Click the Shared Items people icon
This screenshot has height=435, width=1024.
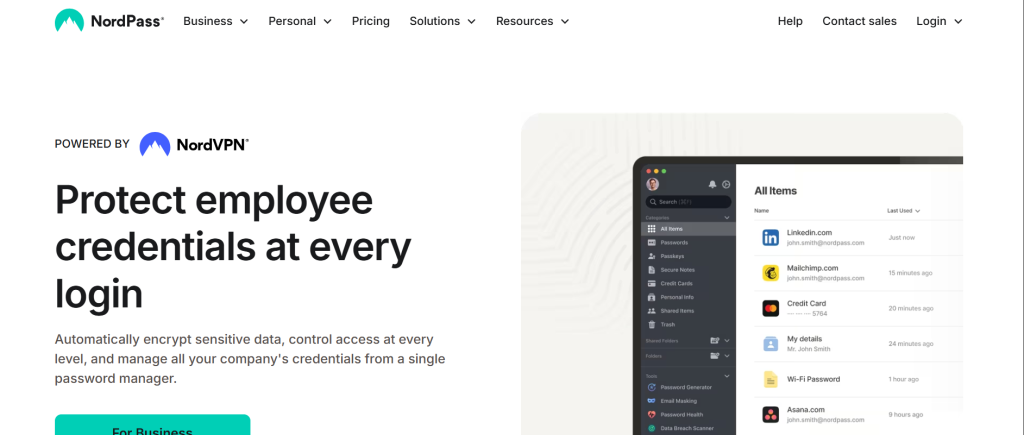click(x=651, y=311)
